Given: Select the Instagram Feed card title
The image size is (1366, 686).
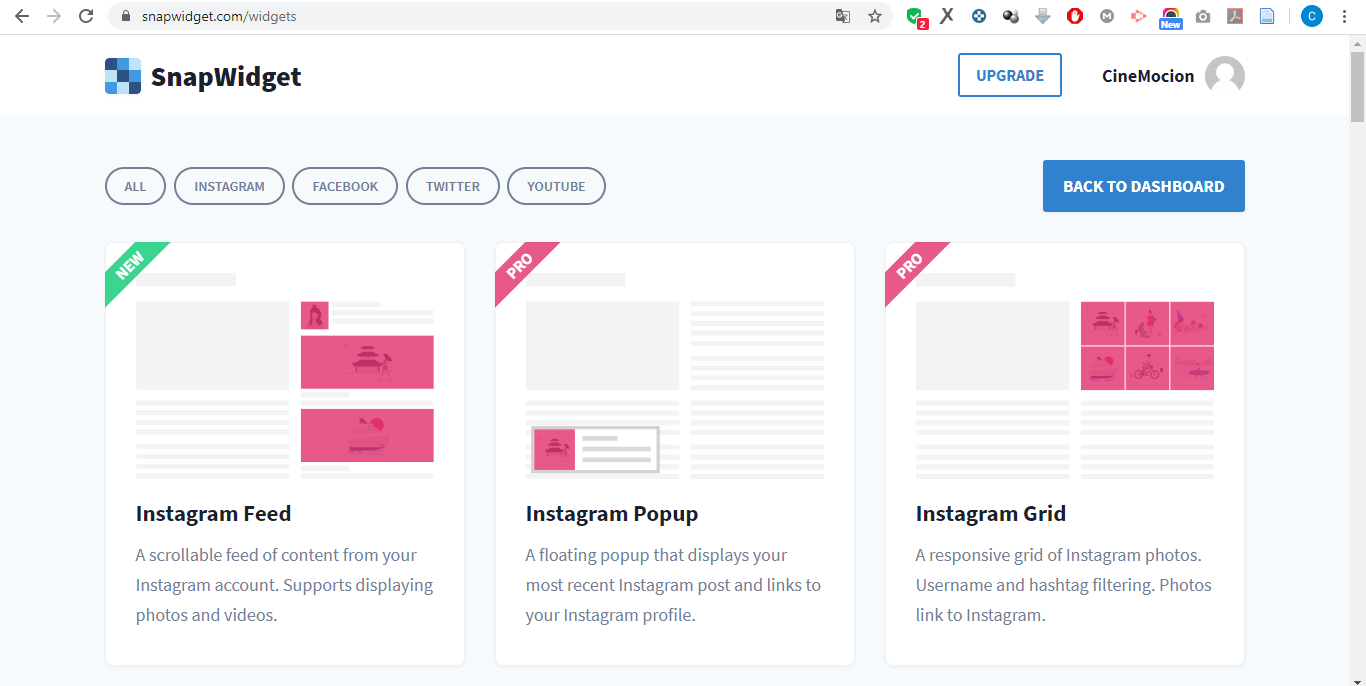Looking at the screenshot, I should point(214,514).
